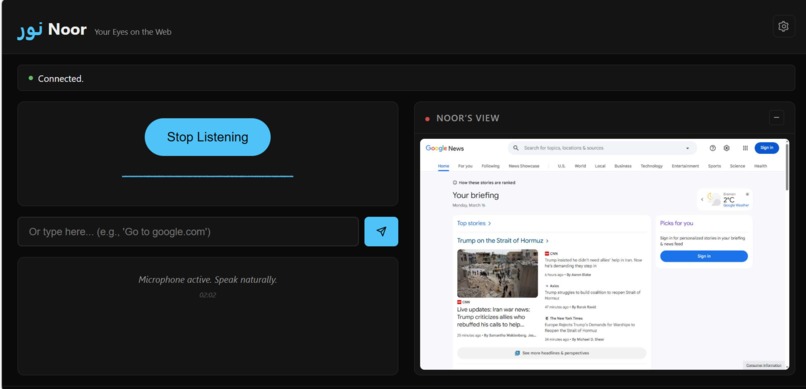The height and width of the screenshot is (389, 806).
Task: Open the Google News settings gear
Action: (726, 148)
